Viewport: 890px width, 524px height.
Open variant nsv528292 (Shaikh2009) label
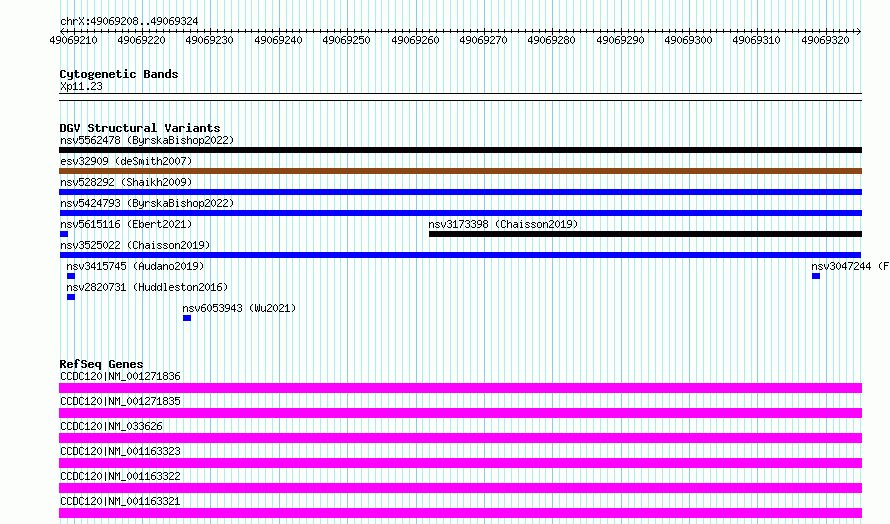tap(126, 182)
